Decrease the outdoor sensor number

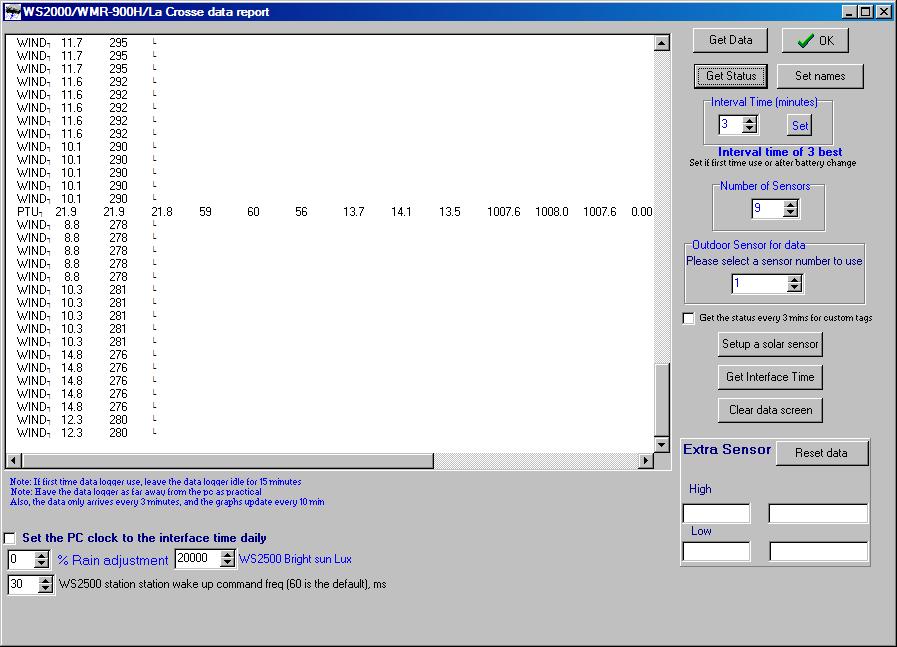click(795, 288)
